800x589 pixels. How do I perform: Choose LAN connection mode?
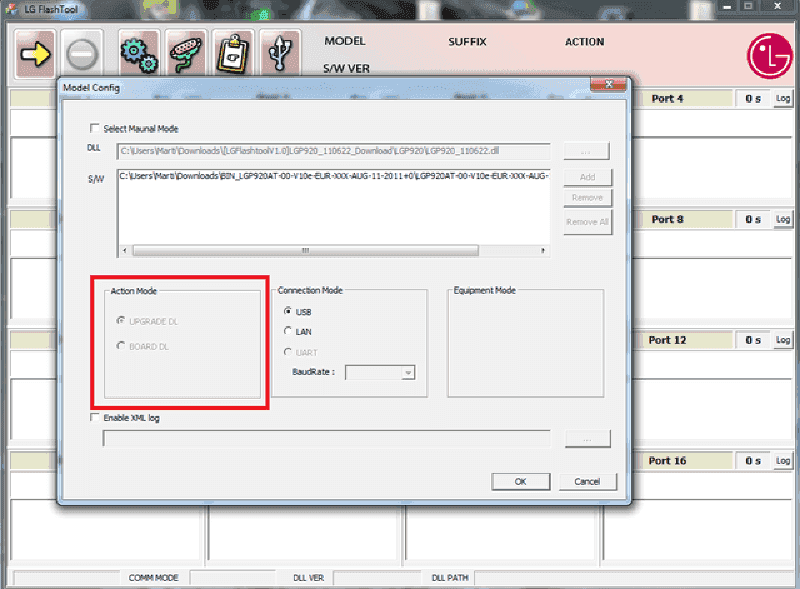288,331
